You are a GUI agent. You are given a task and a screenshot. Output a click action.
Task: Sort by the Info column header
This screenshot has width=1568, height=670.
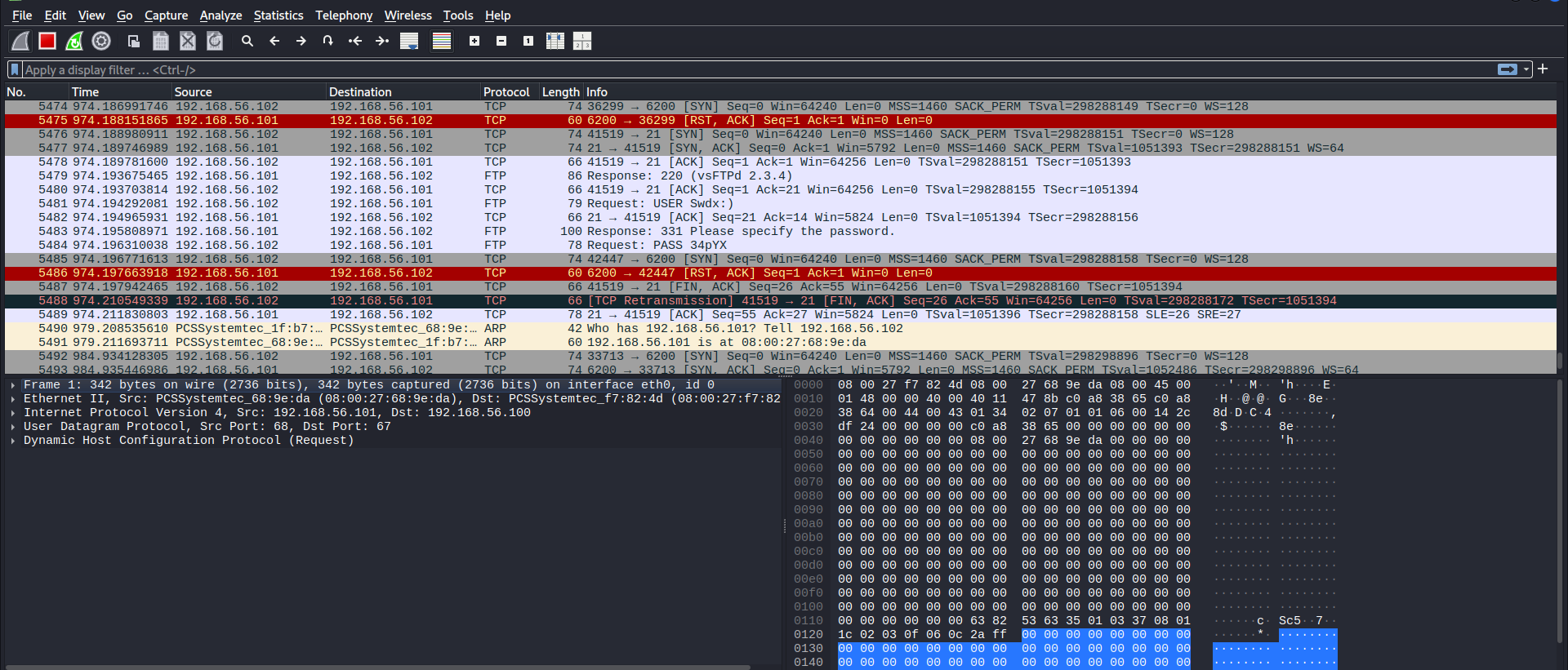1070,92
